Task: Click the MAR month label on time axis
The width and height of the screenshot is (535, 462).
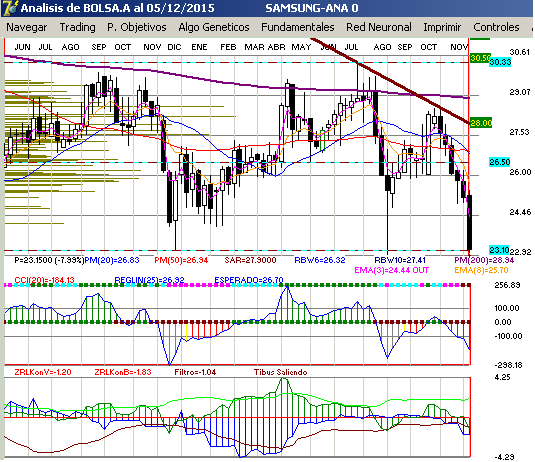Action: pyautogui.click(x=254, y=47)
